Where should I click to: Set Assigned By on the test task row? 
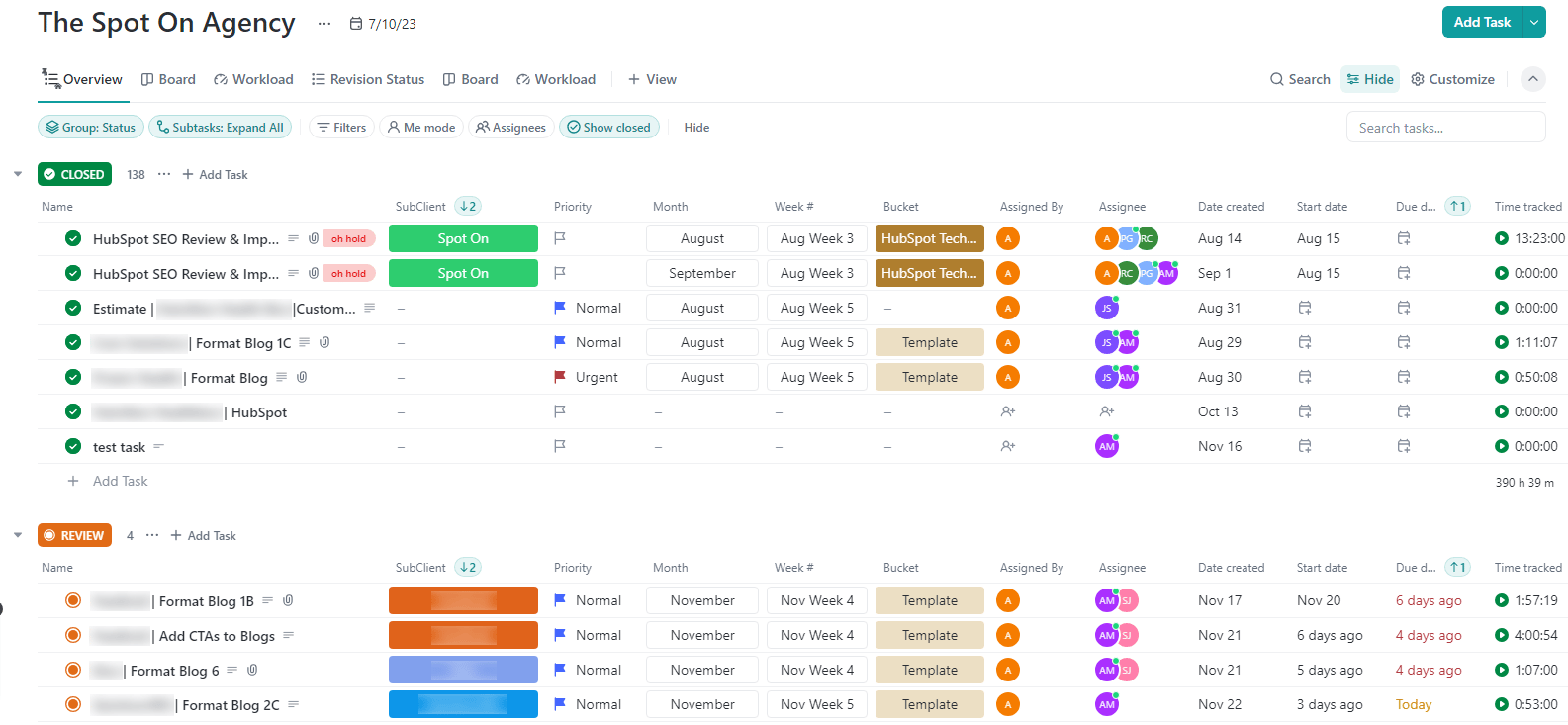(x=1008, y=446)
